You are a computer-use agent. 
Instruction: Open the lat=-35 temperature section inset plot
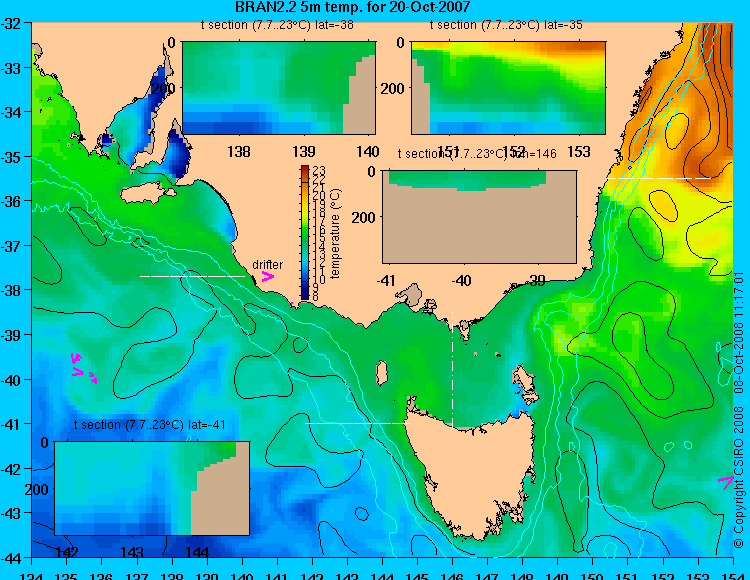click(x=508, y=88)
